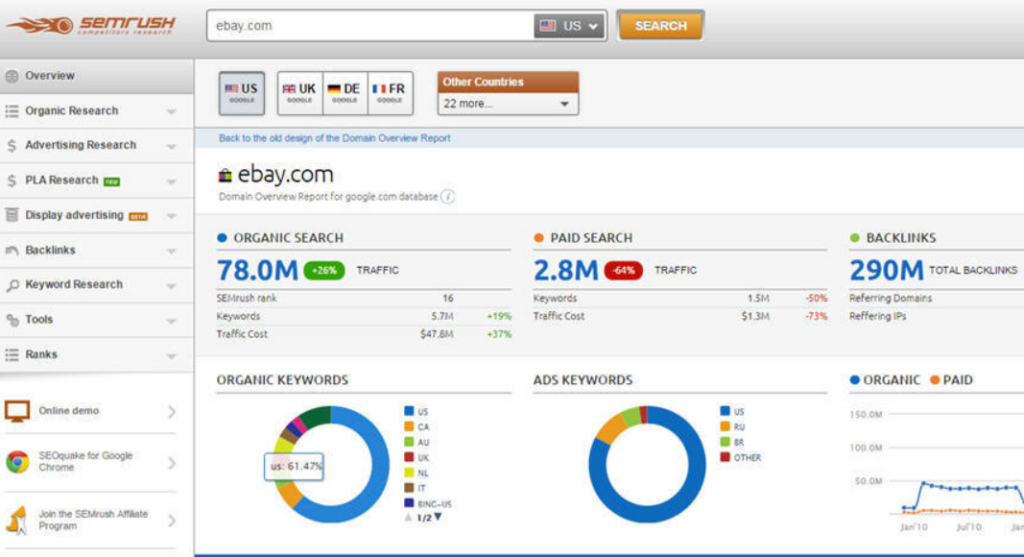Toggle the ORGANIC series in trend chart
The height and width of the screenshot is (557, 1024).
tap(885, 380)
